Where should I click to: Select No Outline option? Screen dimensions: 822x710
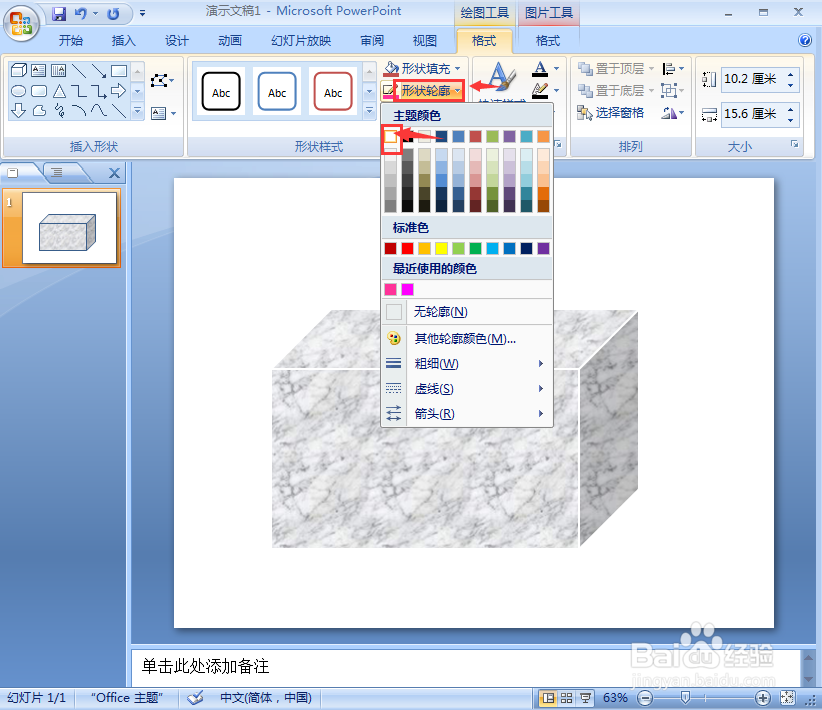pos(467,312)
